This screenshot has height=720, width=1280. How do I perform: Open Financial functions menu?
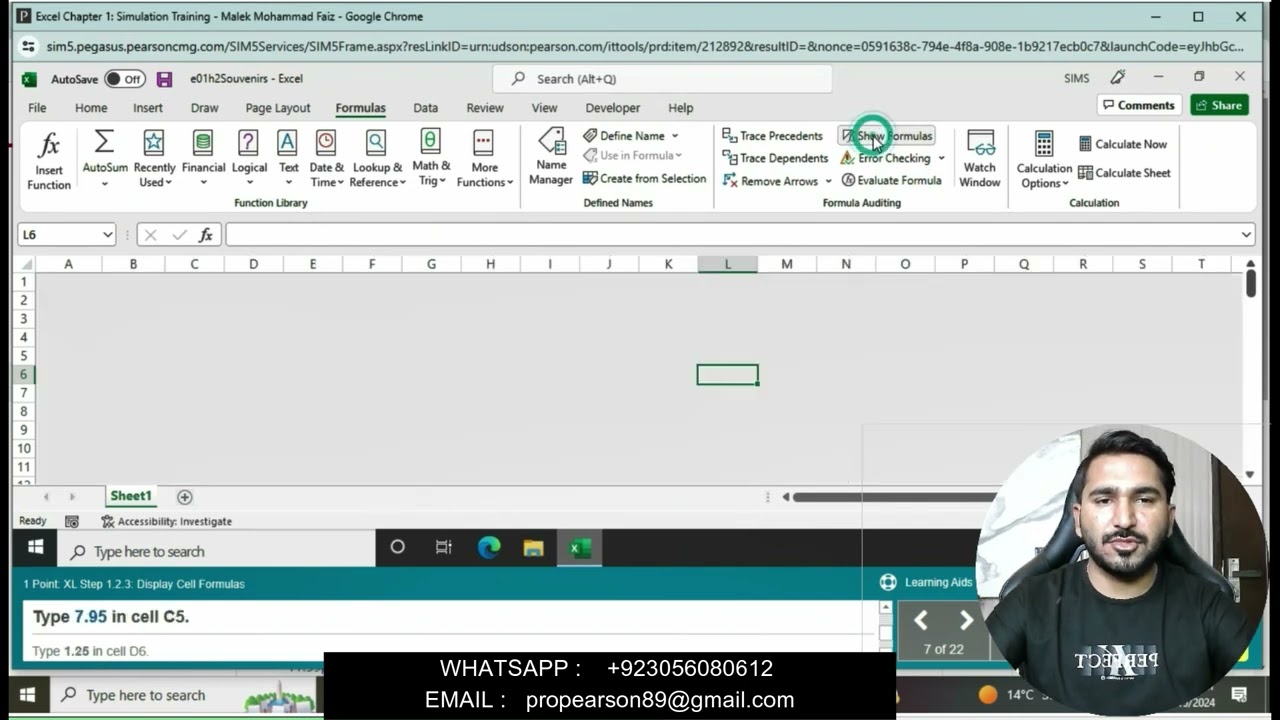point(203,160)
